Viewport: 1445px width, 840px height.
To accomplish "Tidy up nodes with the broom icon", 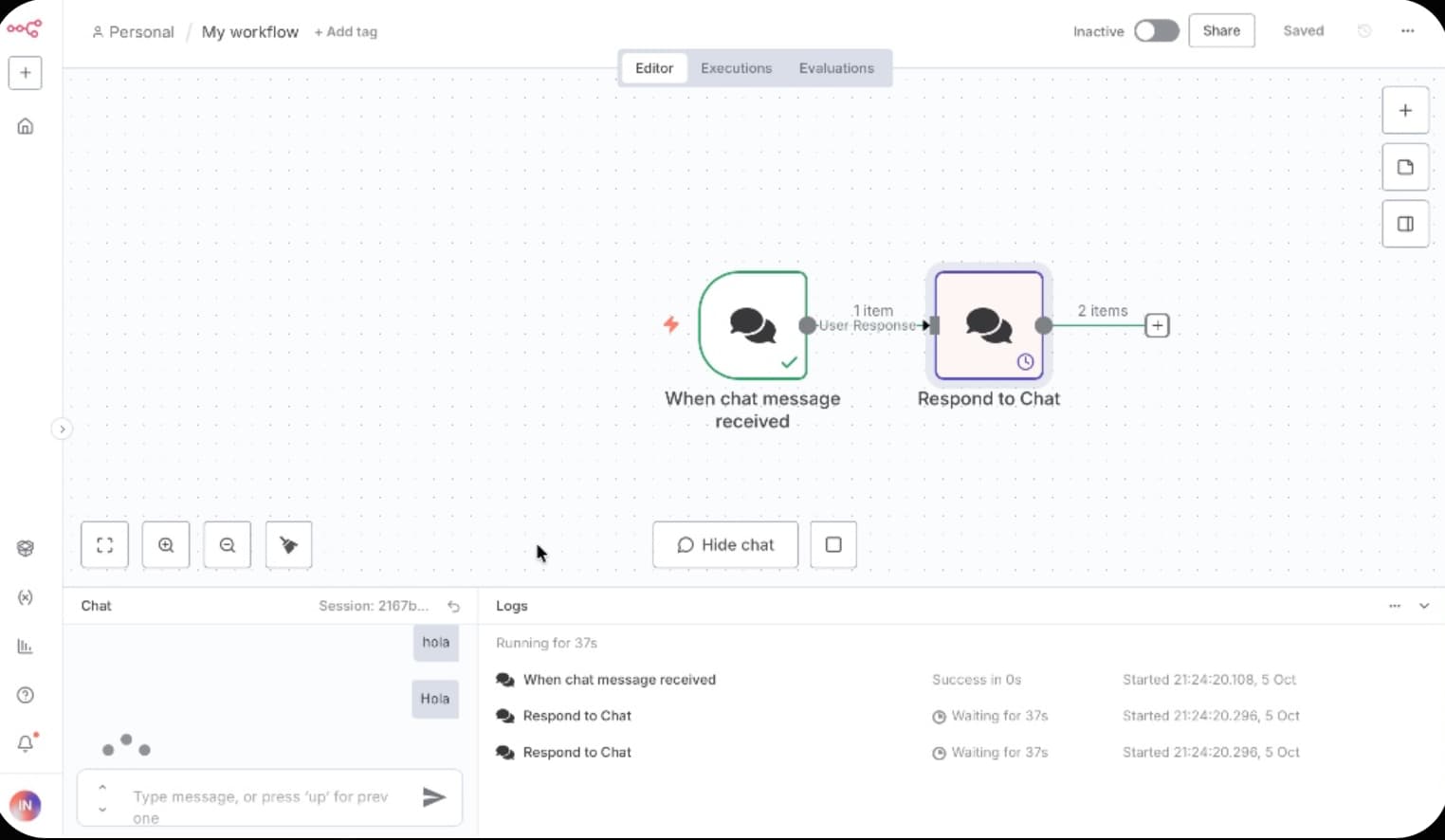I will pos(289,545).
